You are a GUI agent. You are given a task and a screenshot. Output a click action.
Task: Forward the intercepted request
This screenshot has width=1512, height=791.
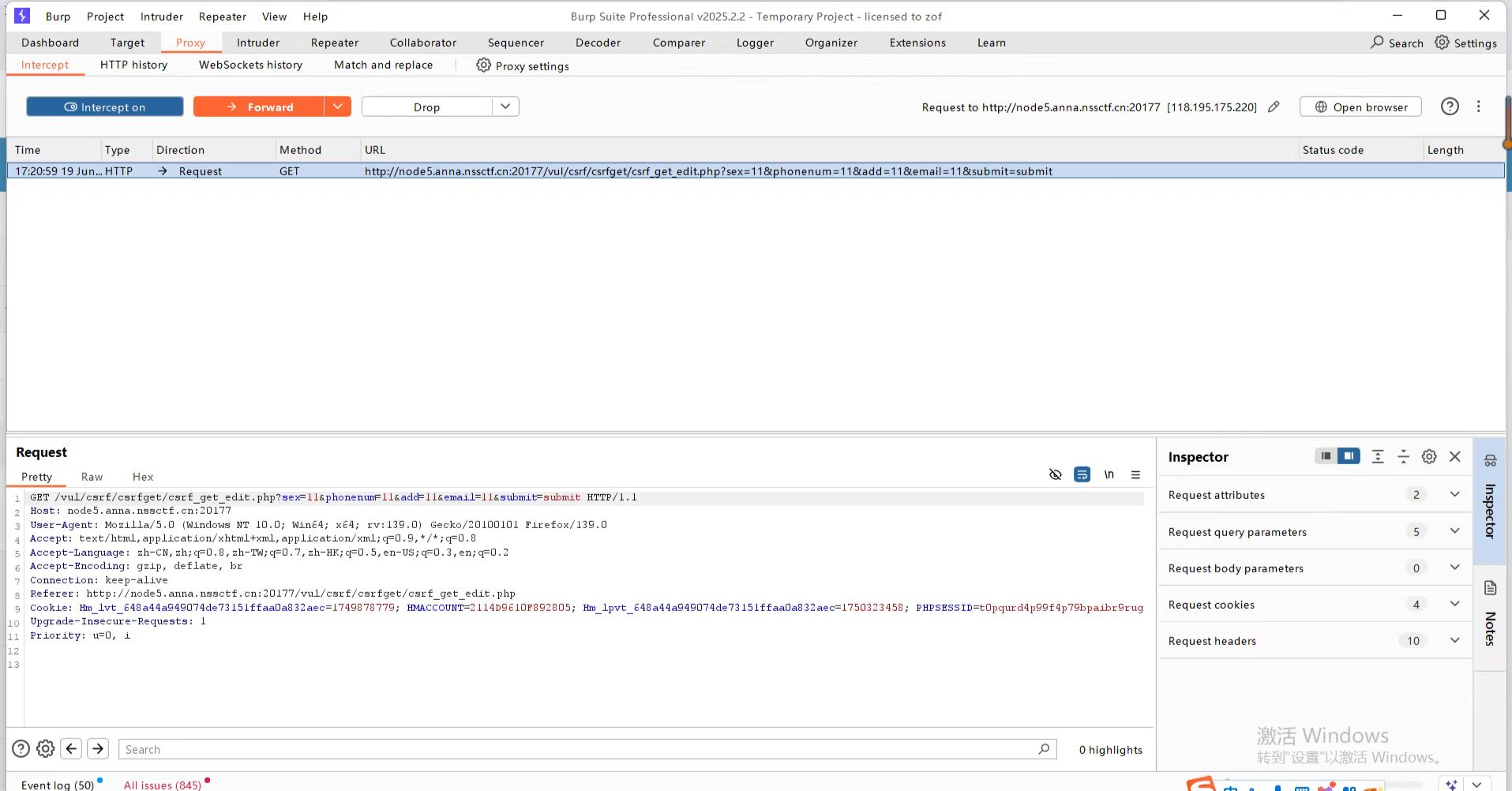click(x=259, y=107)
